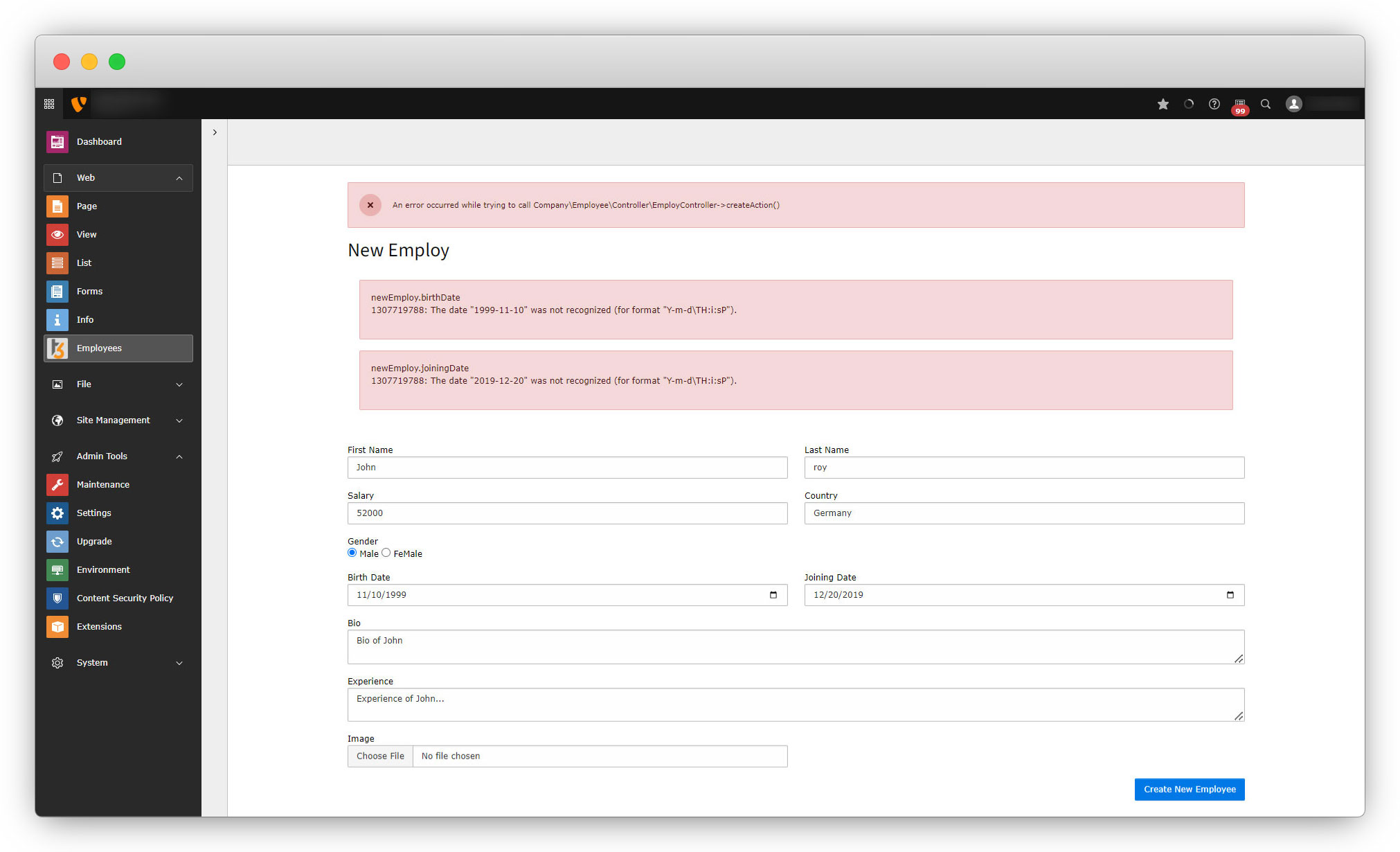This screenshot has height=852, width=1400.
Task: Open calendar picker in Joining Date field
Action: 1230,595
